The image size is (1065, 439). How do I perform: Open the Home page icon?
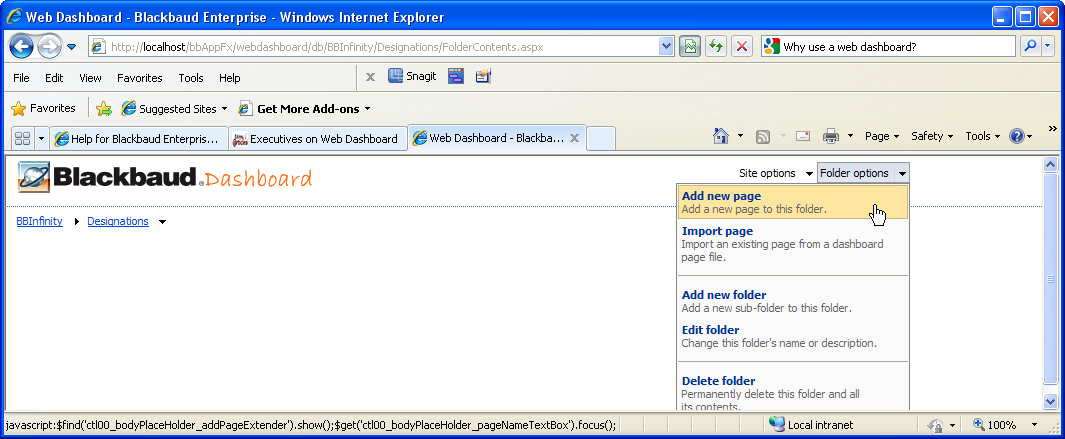[720, 137]
